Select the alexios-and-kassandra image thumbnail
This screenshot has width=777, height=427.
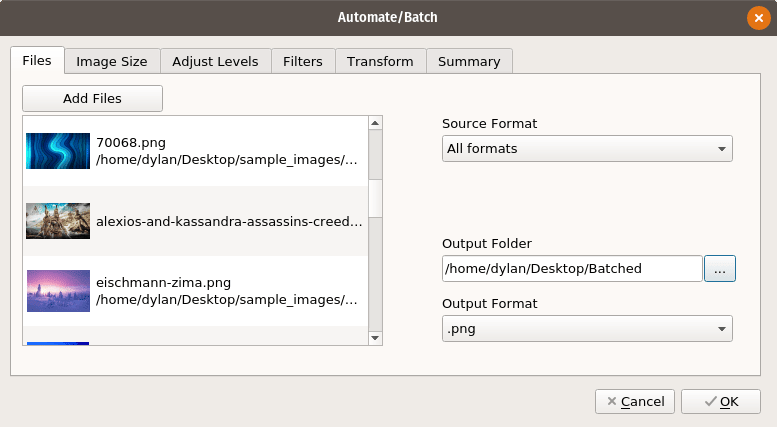(58, 221)
